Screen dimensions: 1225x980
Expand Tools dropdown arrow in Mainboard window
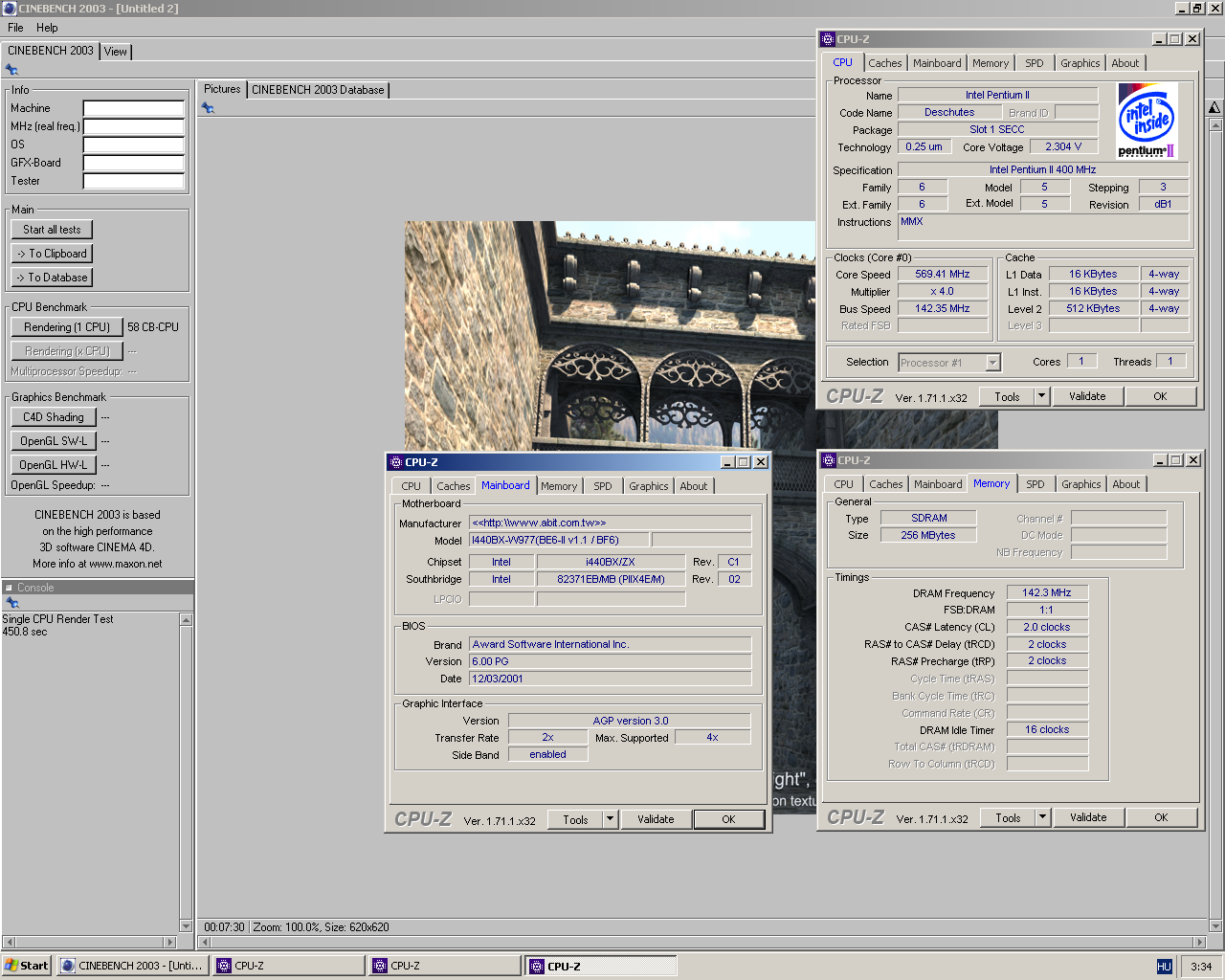pos(611,819)
